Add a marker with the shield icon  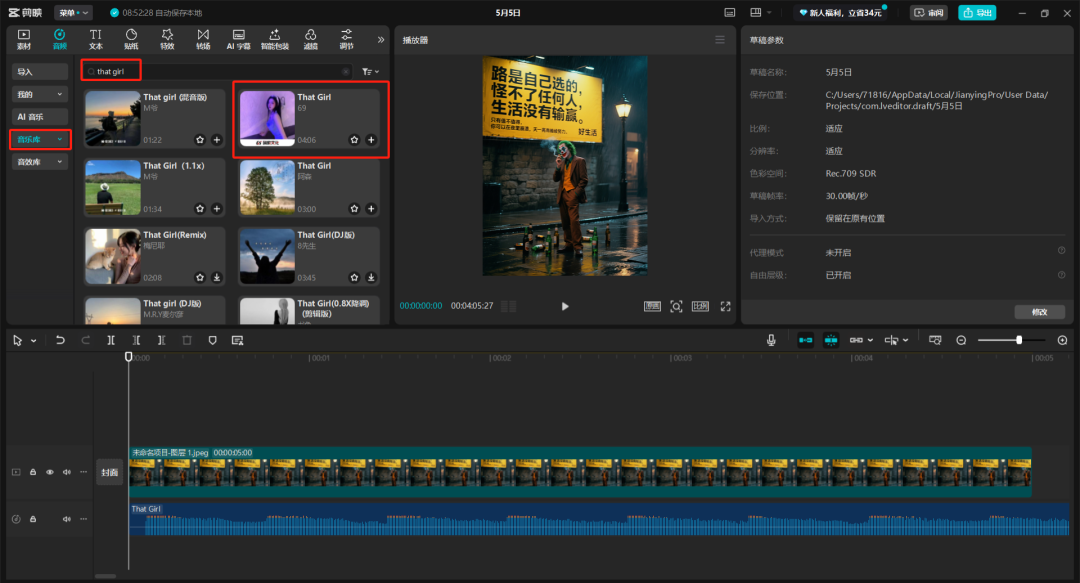click(x=212, y=340)
